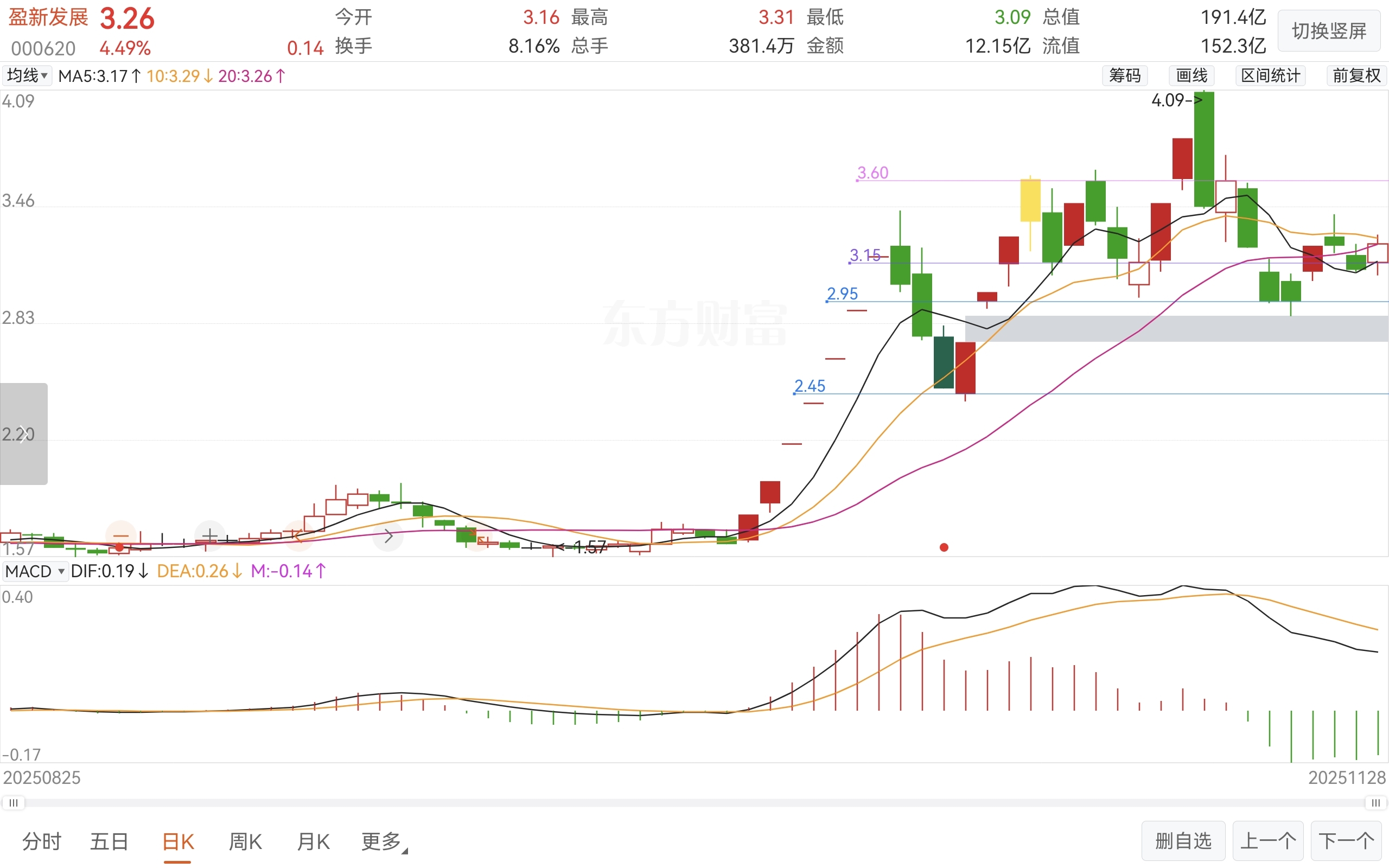Toggle 画线 drawing mode

pyautogui.click(x=1191, y=76)
